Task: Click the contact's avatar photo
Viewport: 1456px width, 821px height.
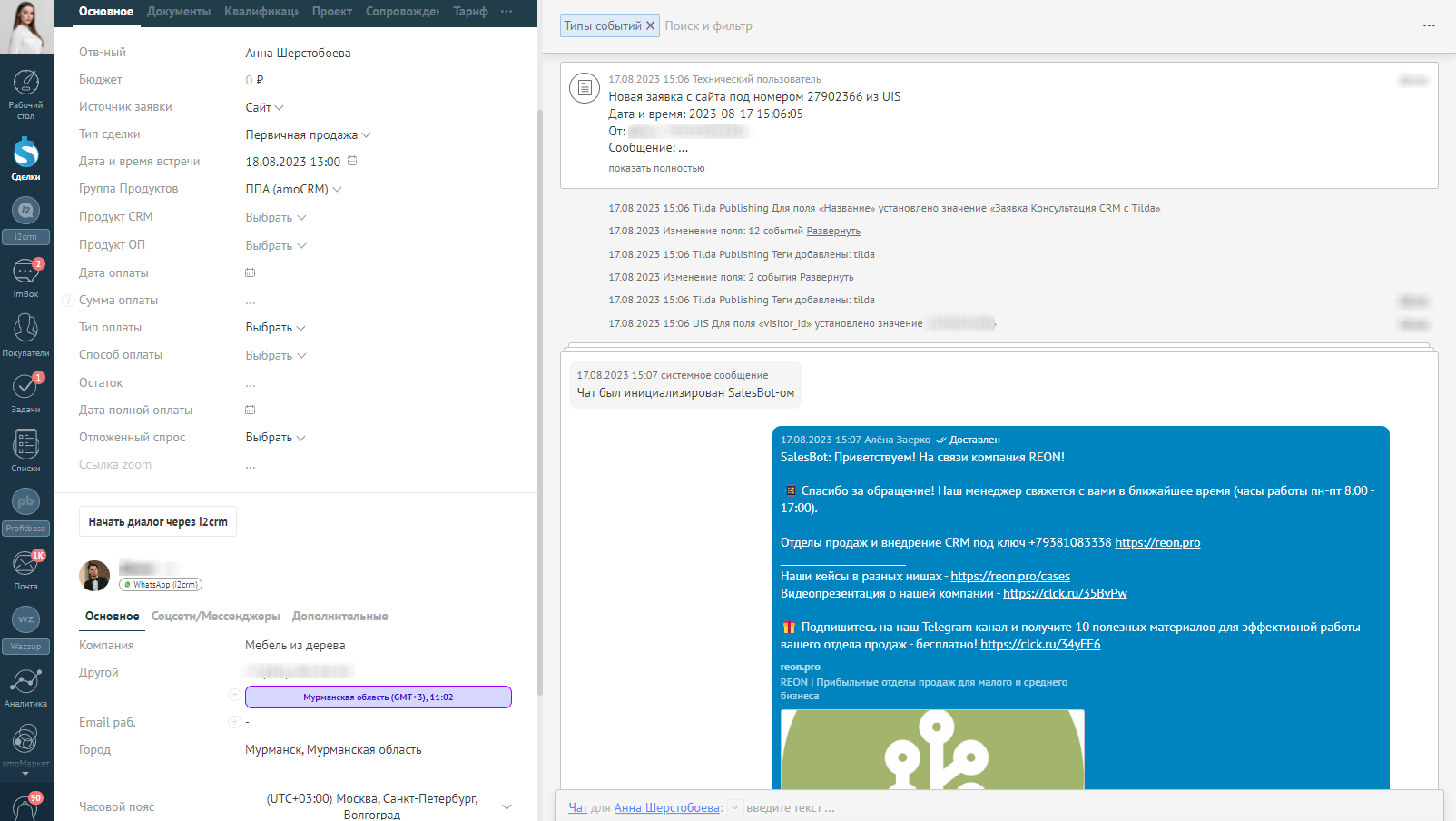Action: pos(94,576)
